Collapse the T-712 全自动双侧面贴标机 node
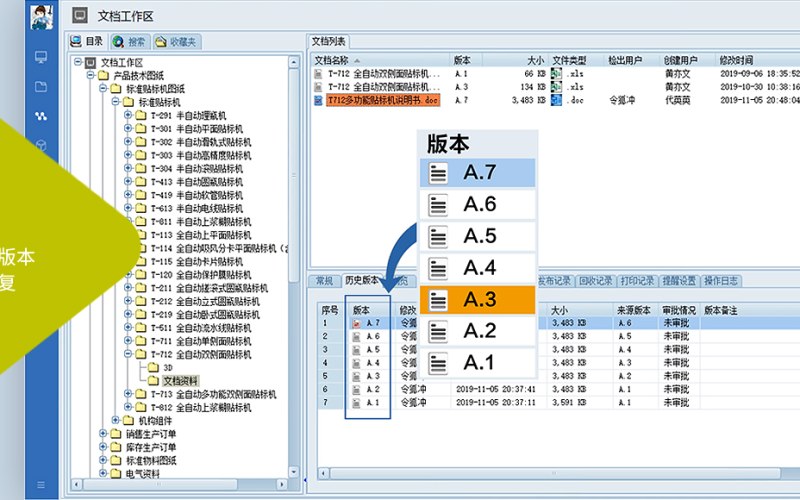The height and width of the screenshot is (500, 800). coord(128,354)
